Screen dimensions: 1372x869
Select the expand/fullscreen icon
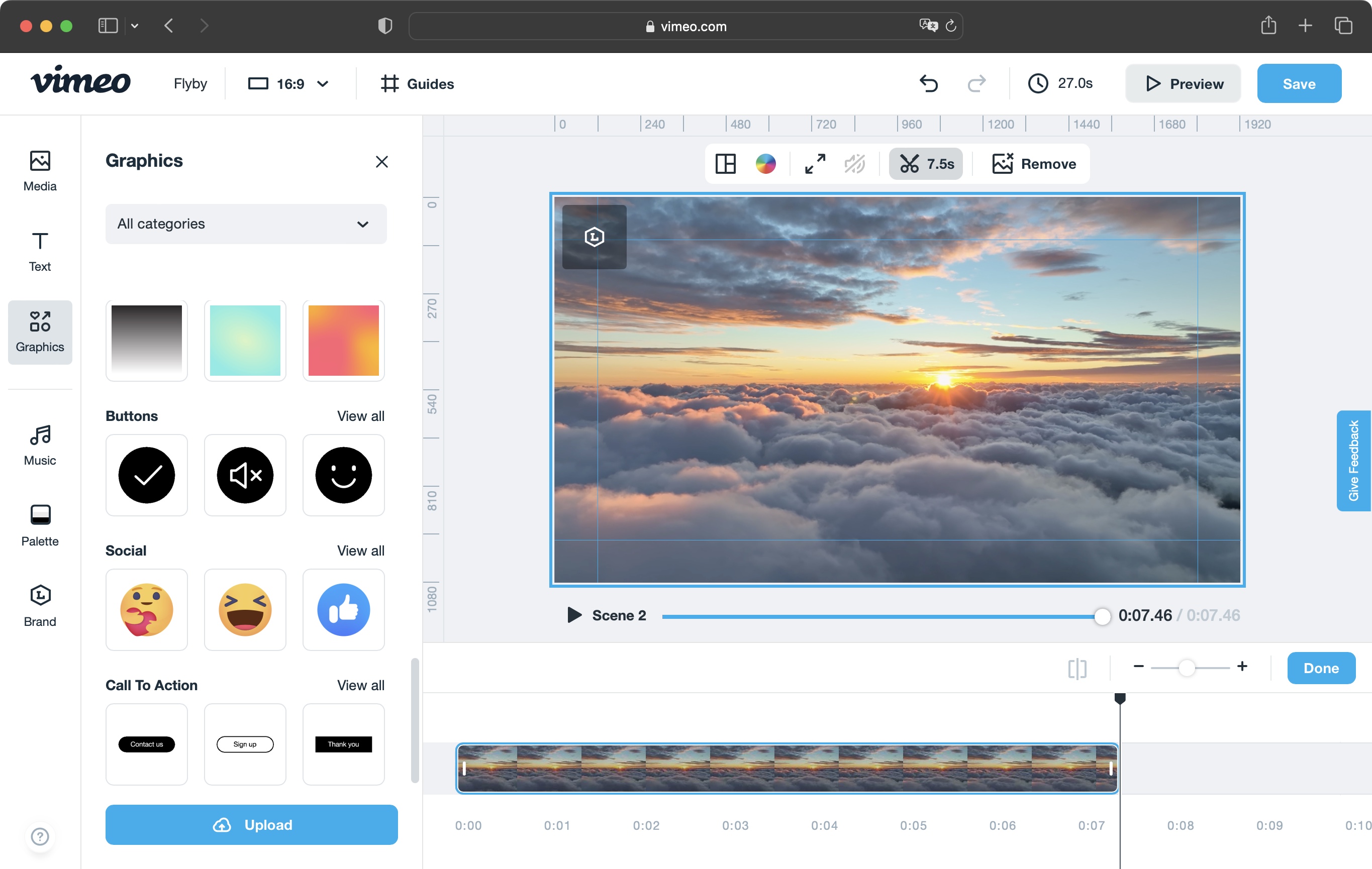[x=816, y=164]
